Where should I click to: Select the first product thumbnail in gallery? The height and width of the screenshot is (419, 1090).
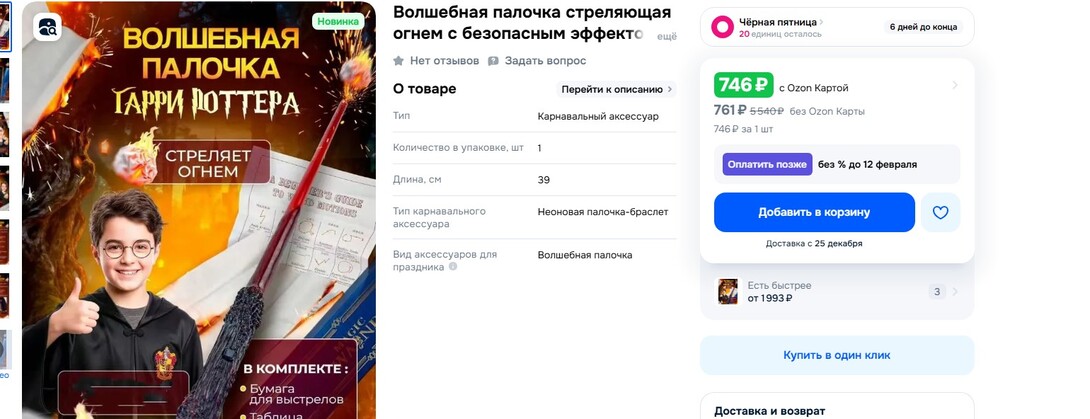(4, 26)
